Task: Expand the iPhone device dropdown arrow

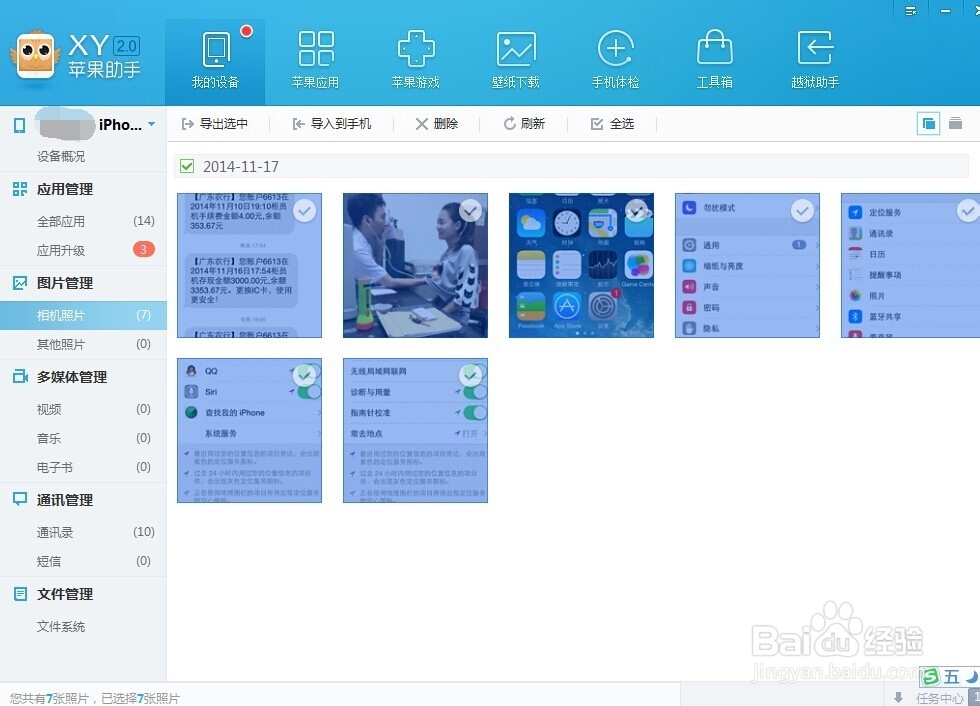Action: [x=152, y=124]
